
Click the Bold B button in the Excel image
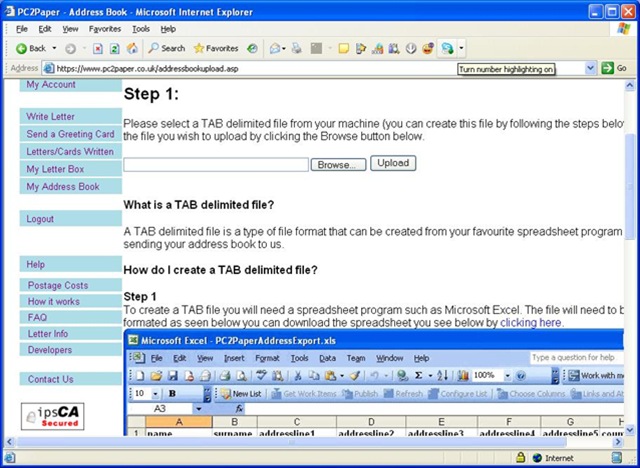click(172, 393)
